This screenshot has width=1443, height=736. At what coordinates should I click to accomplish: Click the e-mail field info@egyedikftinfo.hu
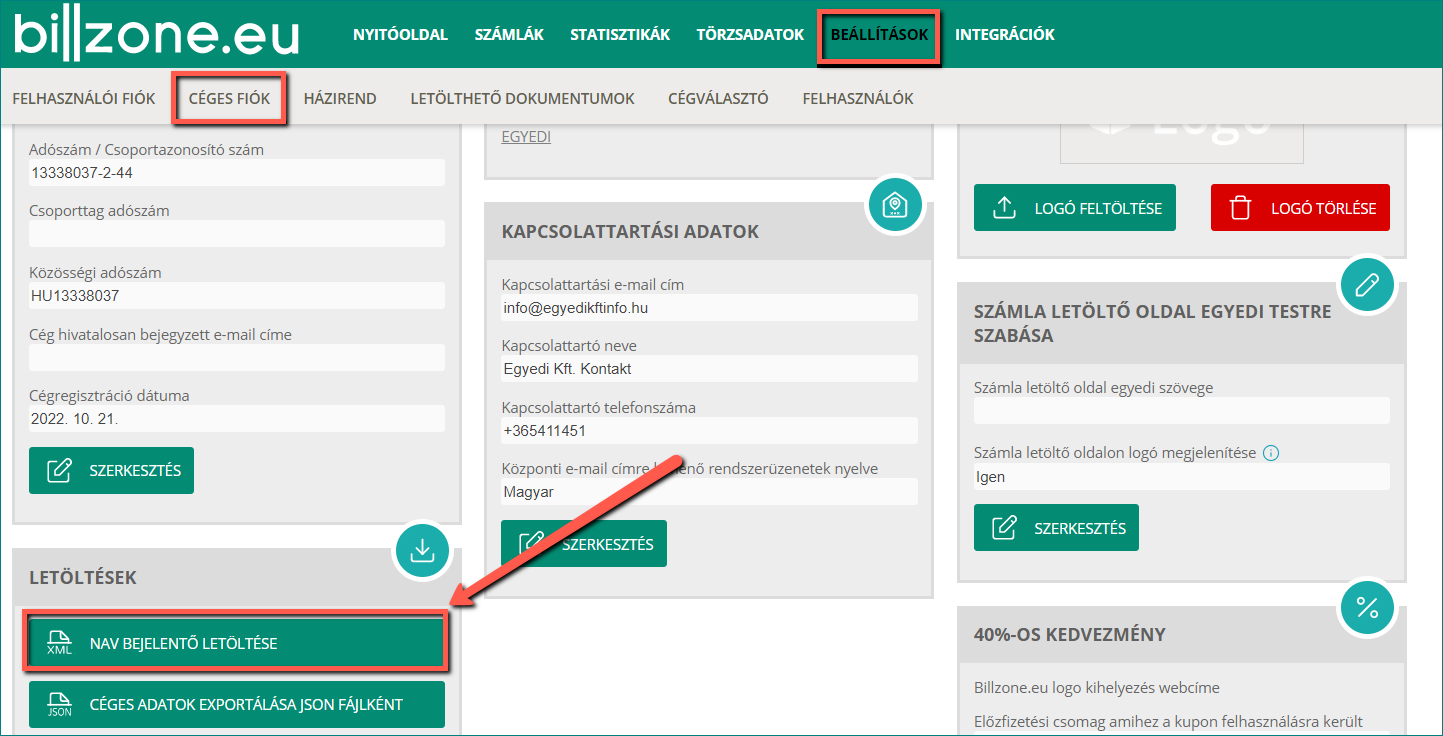[709, 308]
